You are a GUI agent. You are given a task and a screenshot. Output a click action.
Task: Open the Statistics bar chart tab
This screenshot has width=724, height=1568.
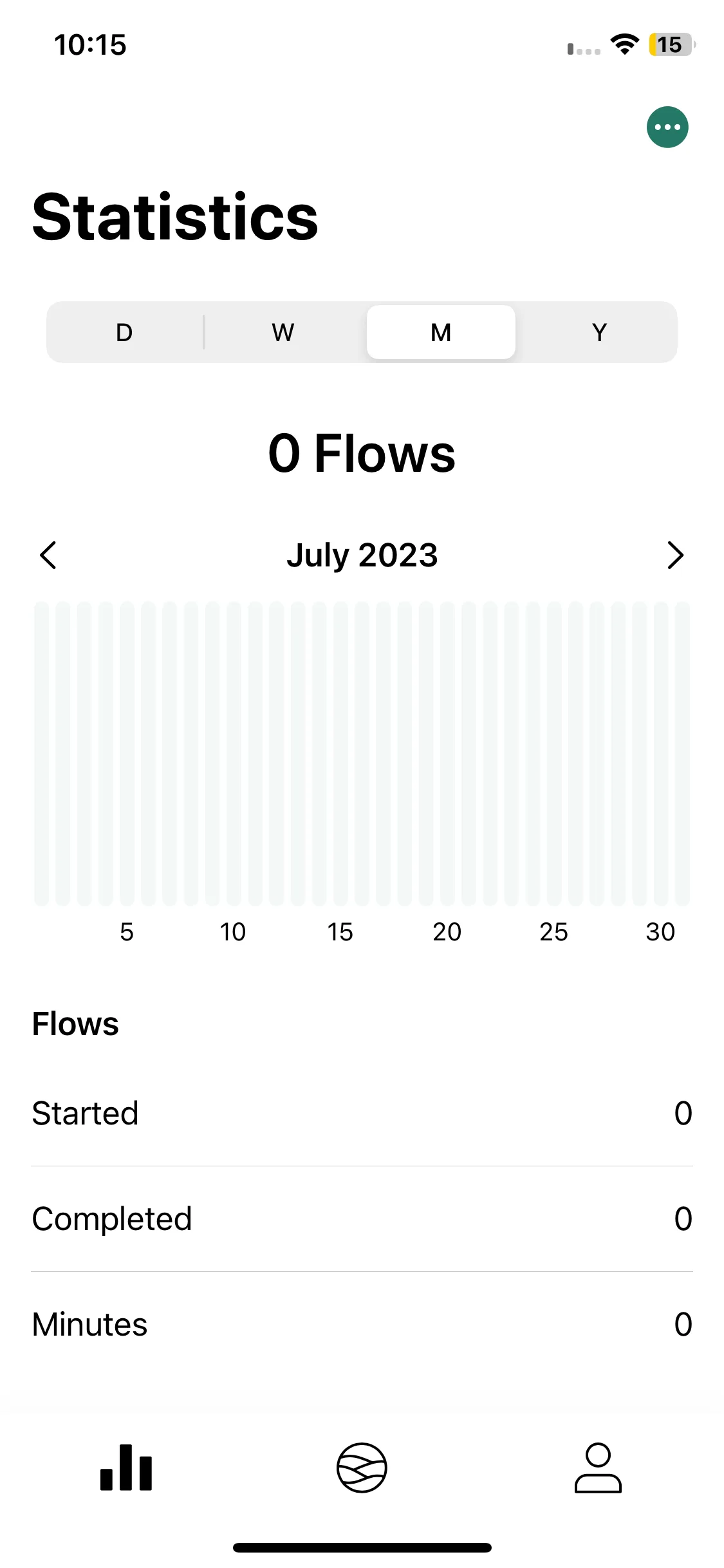point(126,1467)
